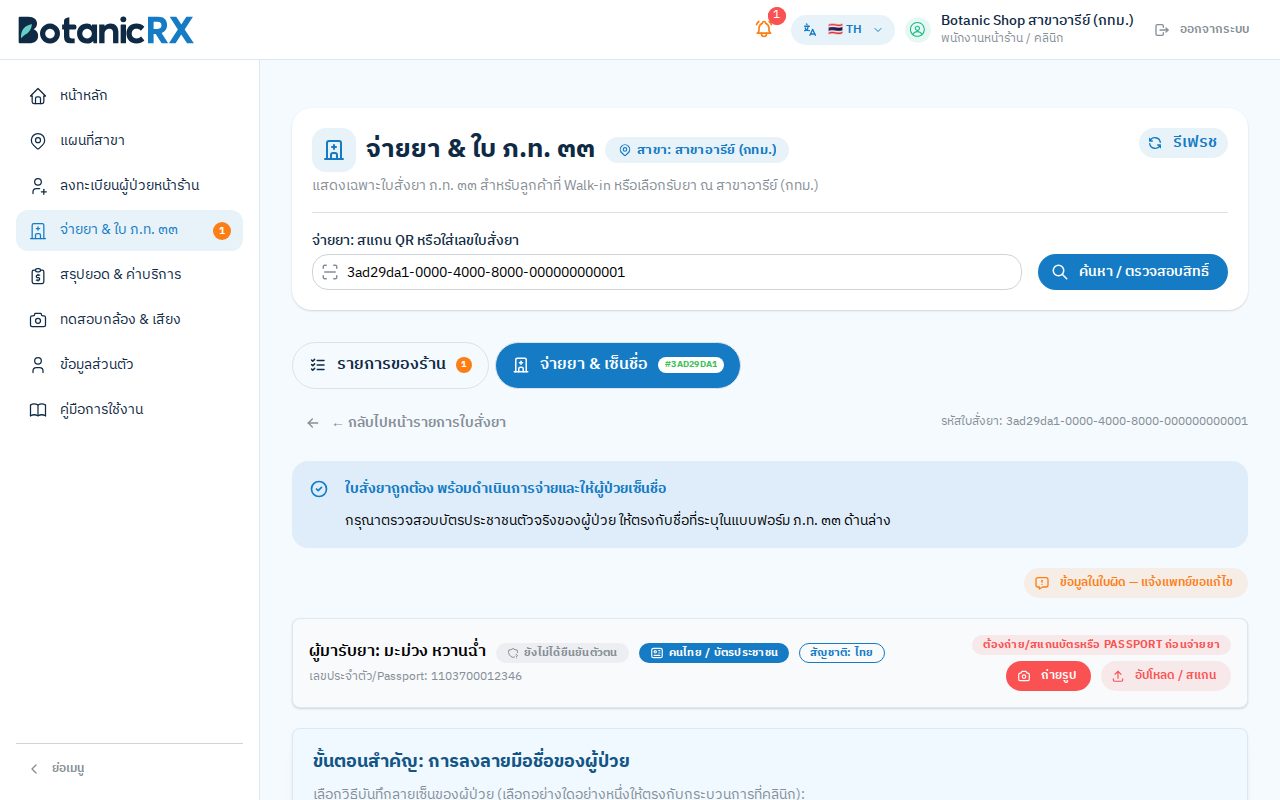
Task: Click the check-circle icon in the valid prescription banner
Action: pos(319,489)
